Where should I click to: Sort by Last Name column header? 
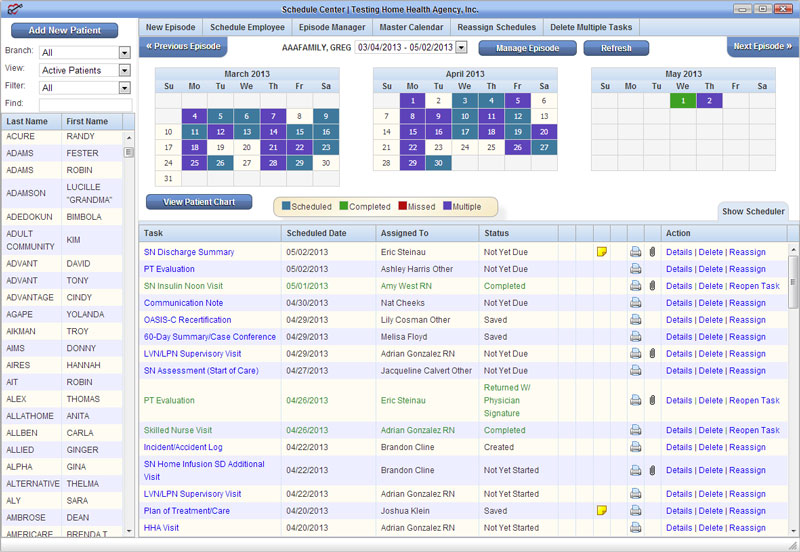click(x=32, y=121)
